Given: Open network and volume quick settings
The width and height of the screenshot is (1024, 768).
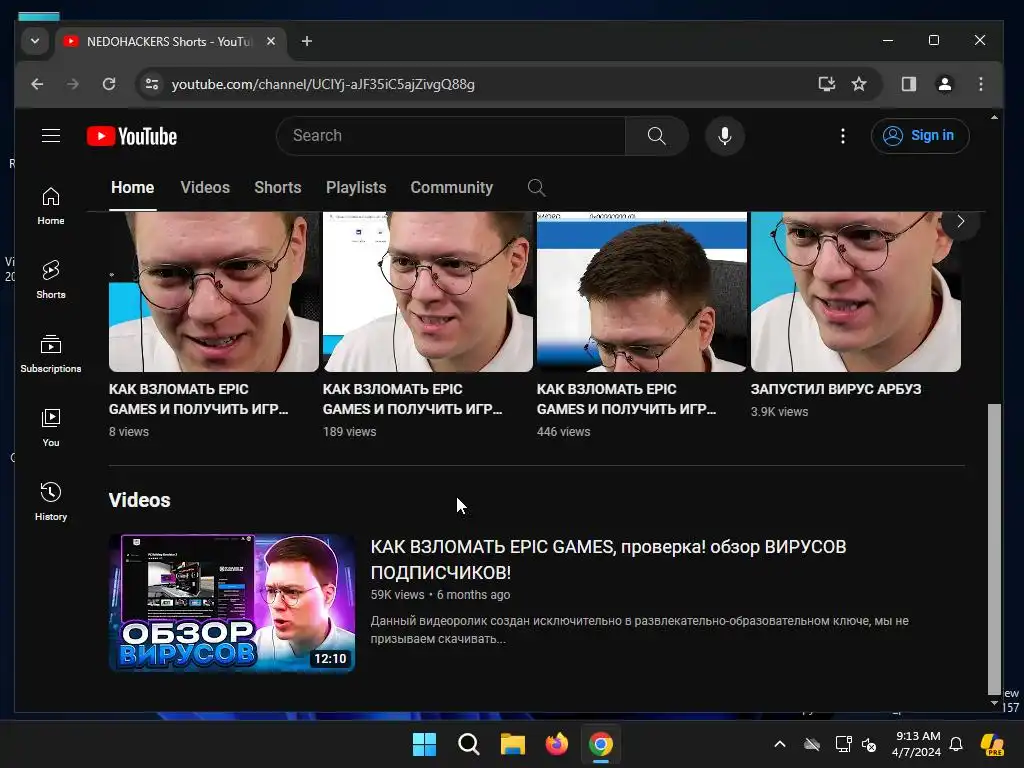Looking at the screenshot, I should coord(856,744).
